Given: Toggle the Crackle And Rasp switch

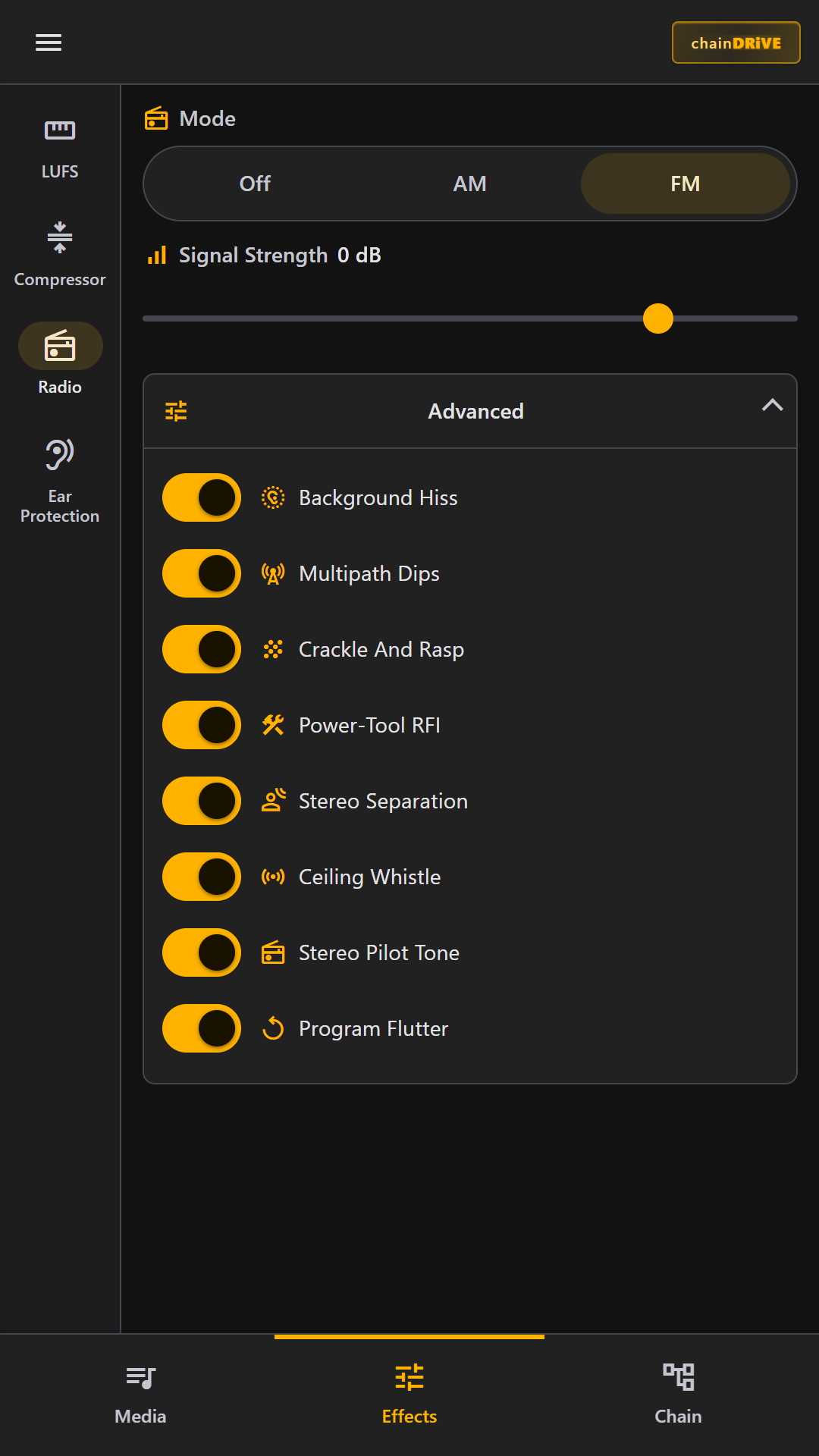Looking at the screenshot, I should pyautogui.click(x=202, y=649).
